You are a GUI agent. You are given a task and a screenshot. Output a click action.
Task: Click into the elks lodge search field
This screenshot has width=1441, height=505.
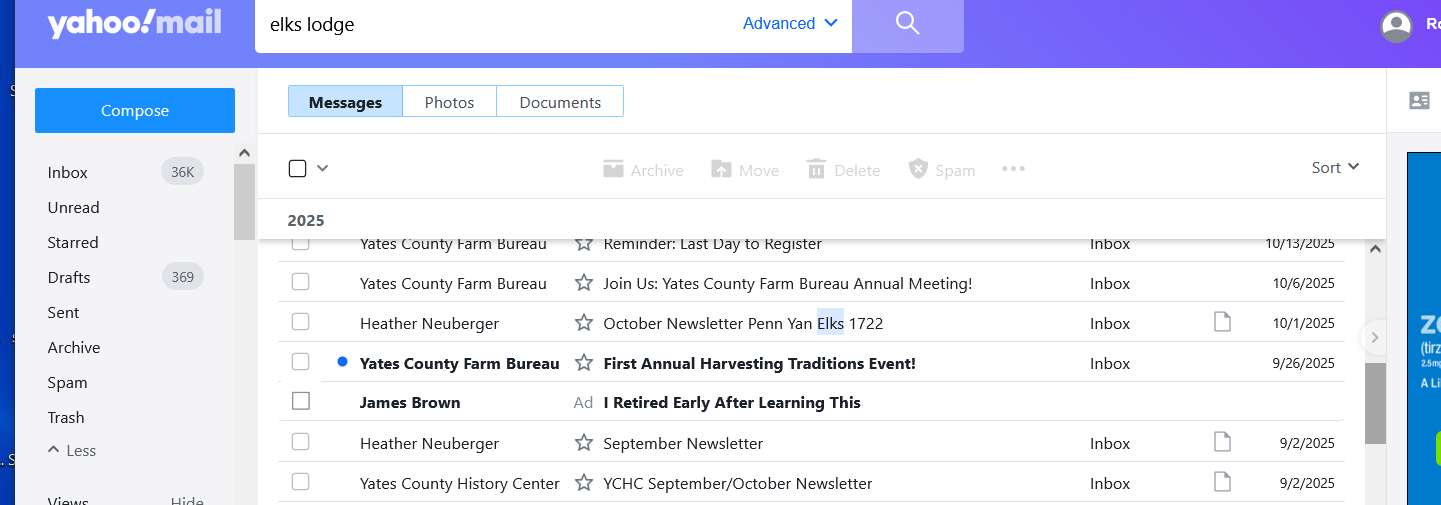click(x=500, y=24)
